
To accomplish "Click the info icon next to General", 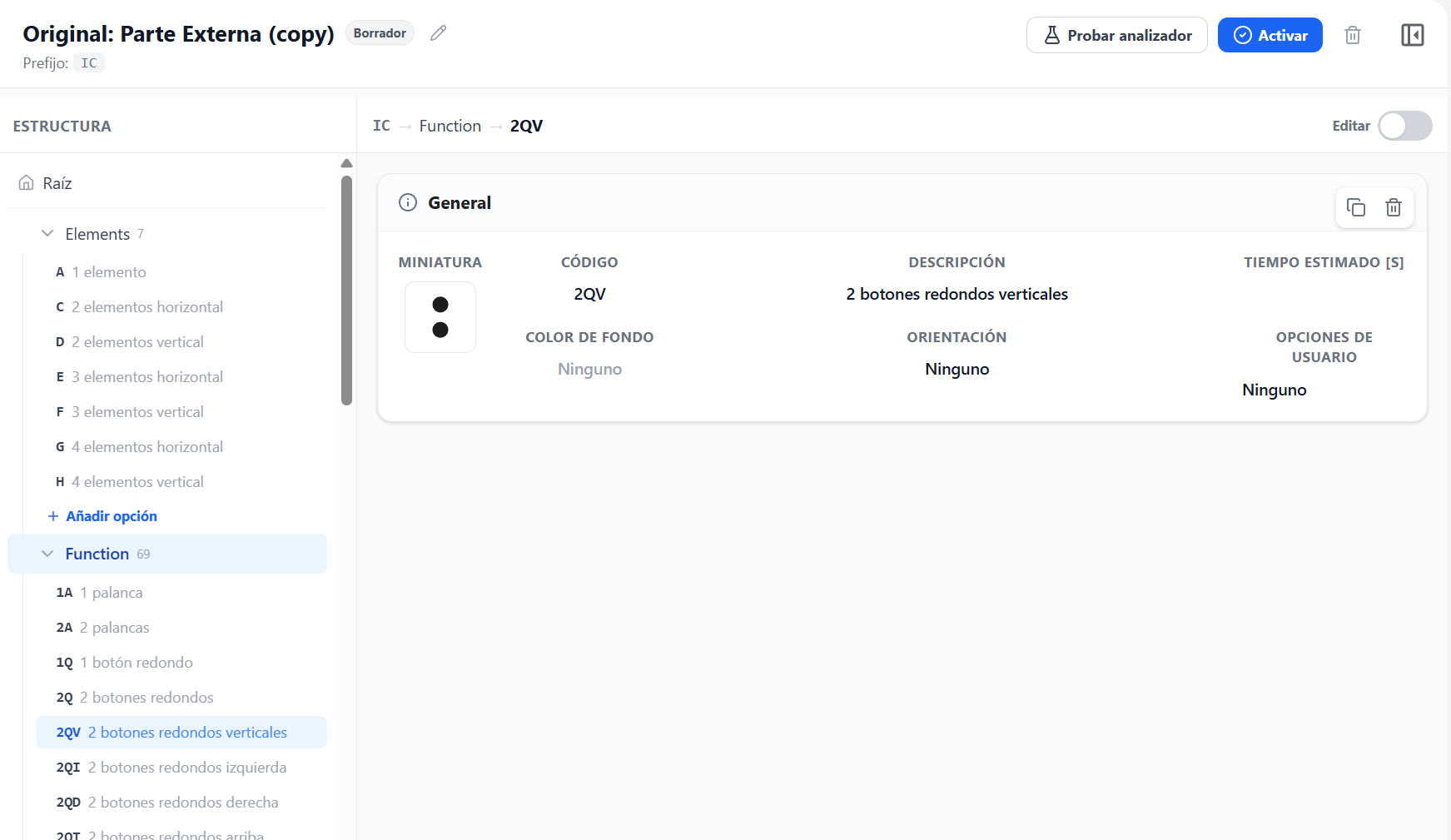I will [x=408, y=202].
